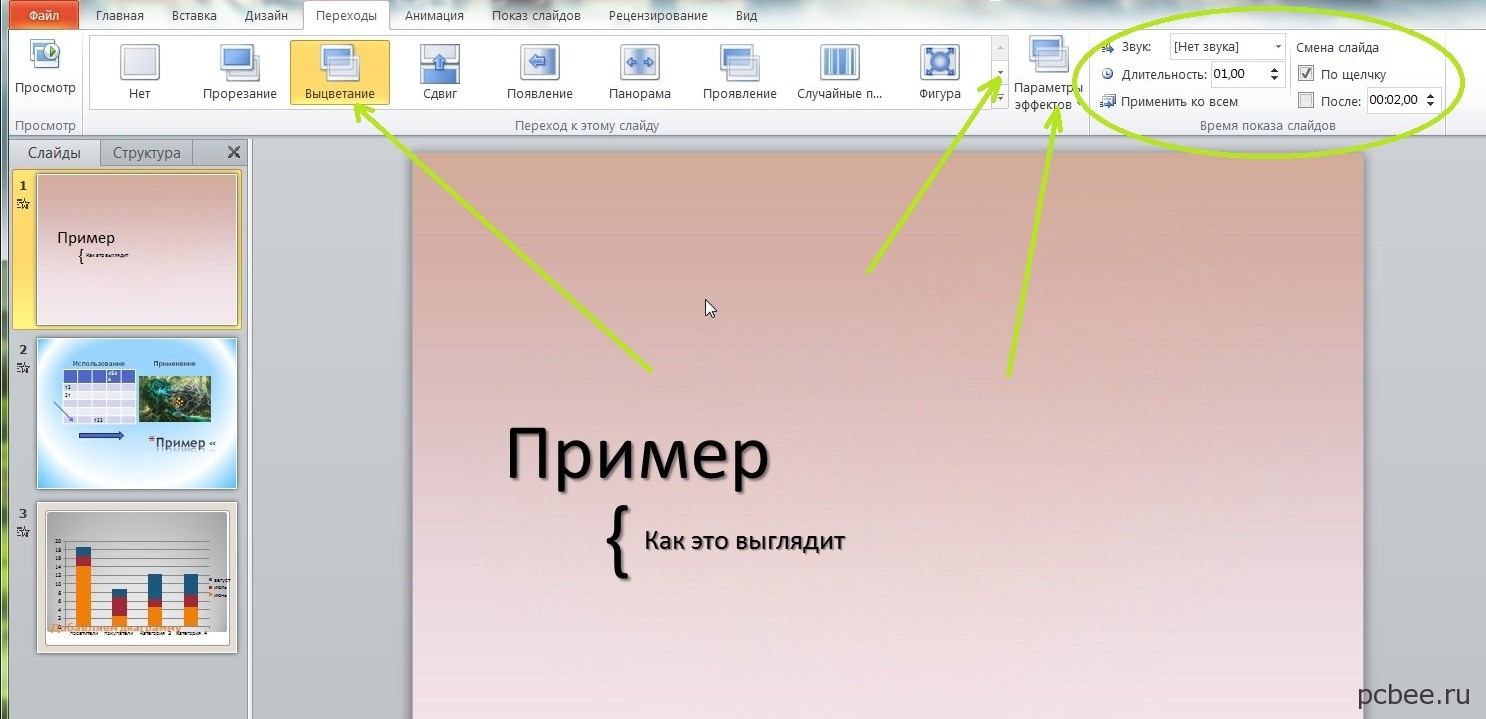Select the Выцветание transition
The width and height of the screenshot is (1486, 719).
[340, 71]
